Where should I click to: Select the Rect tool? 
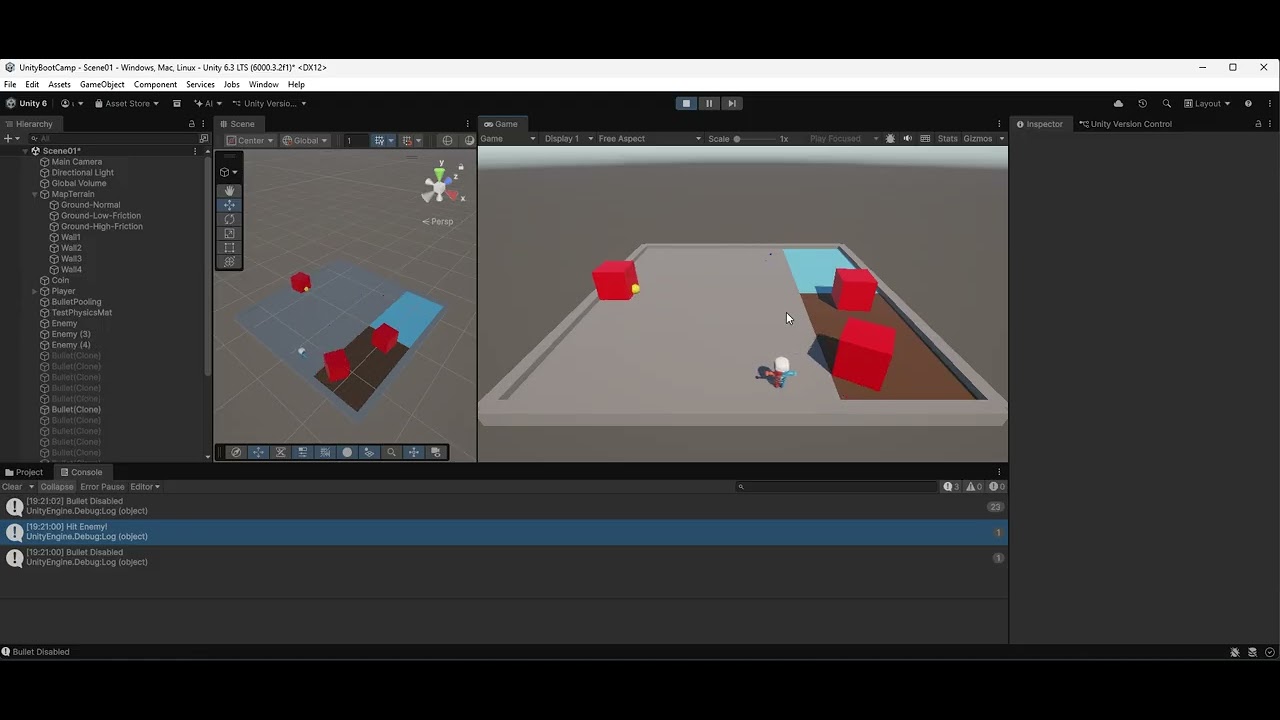click(x=229, y=247)
